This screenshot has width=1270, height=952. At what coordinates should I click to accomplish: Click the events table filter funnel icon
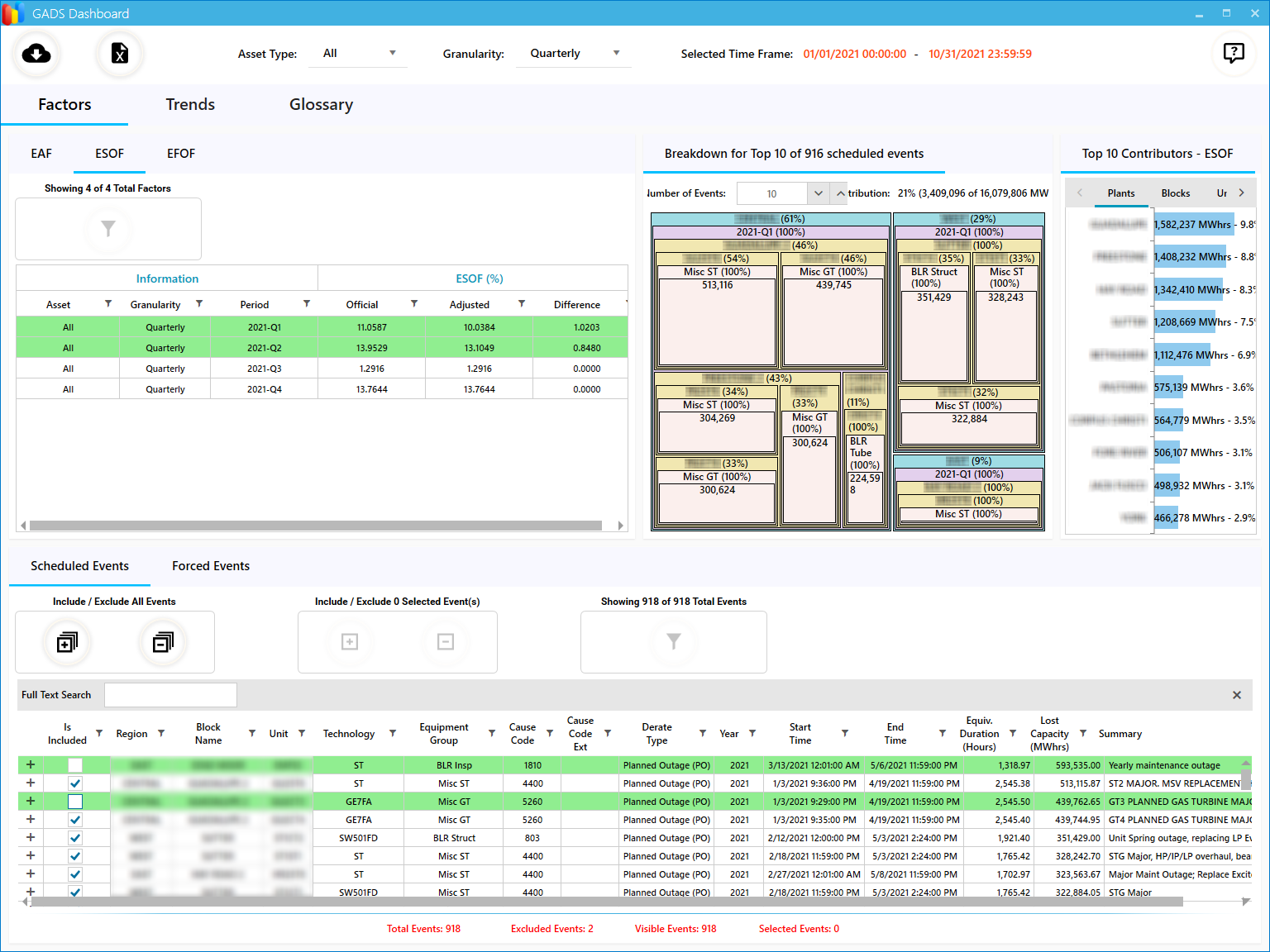[x=674, y=641]
